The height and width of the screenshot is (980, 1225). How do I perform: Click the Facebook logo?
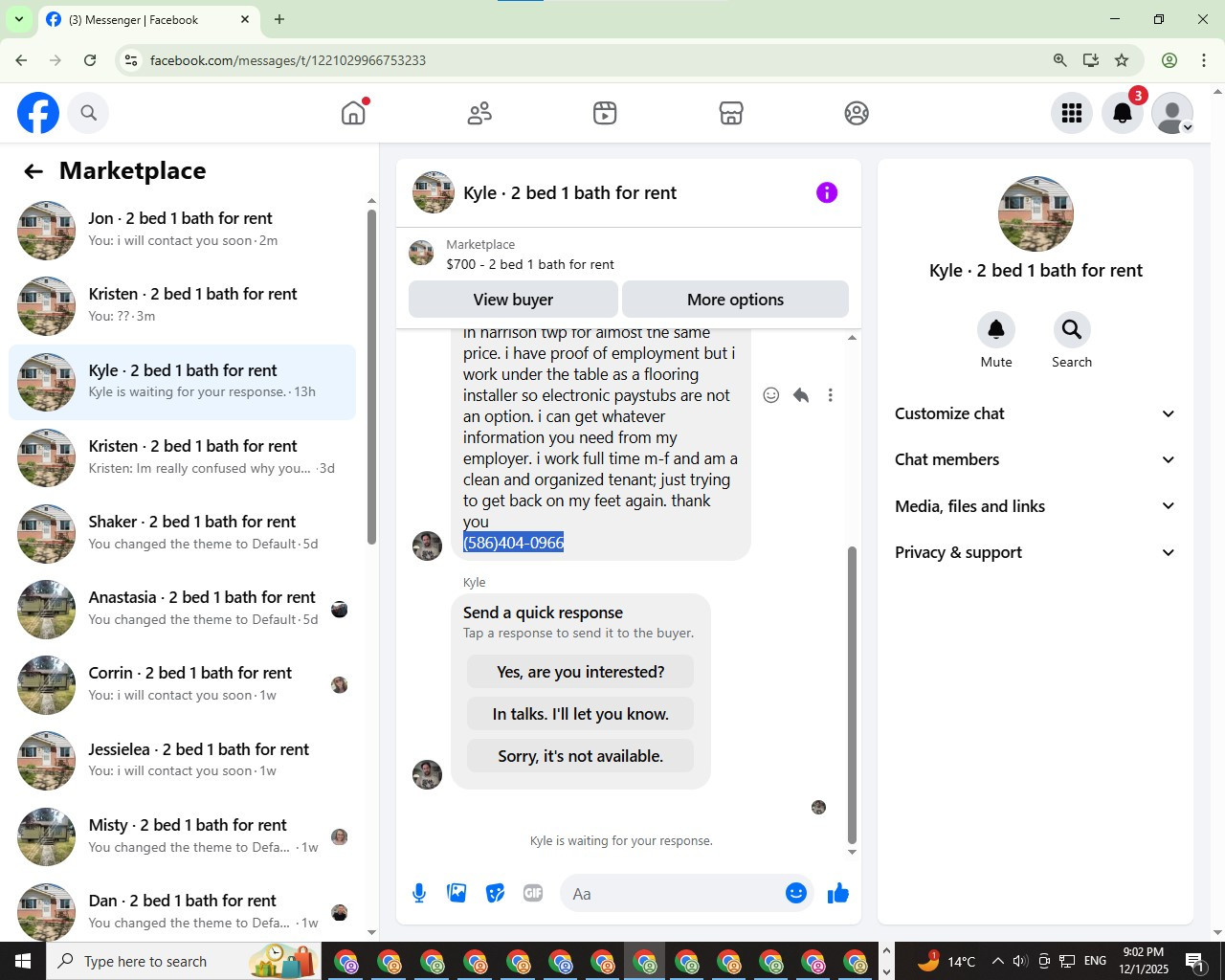coord(38,113)
